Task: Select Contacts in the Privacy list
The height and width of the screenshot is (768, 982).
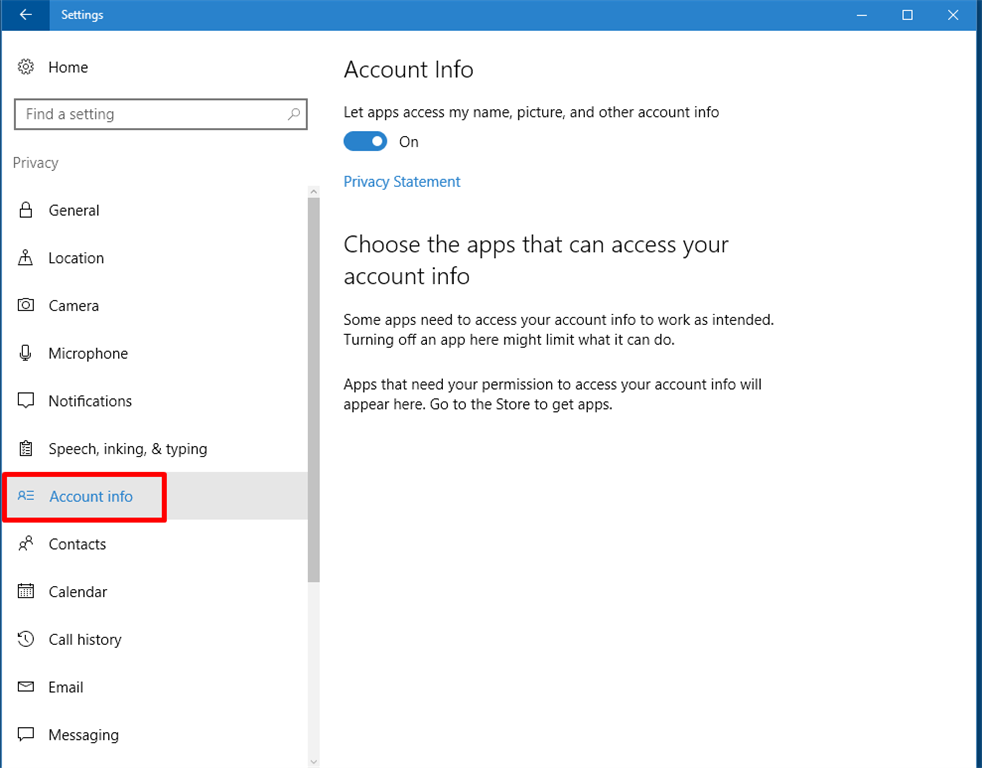Action: (x=77, y=544)
